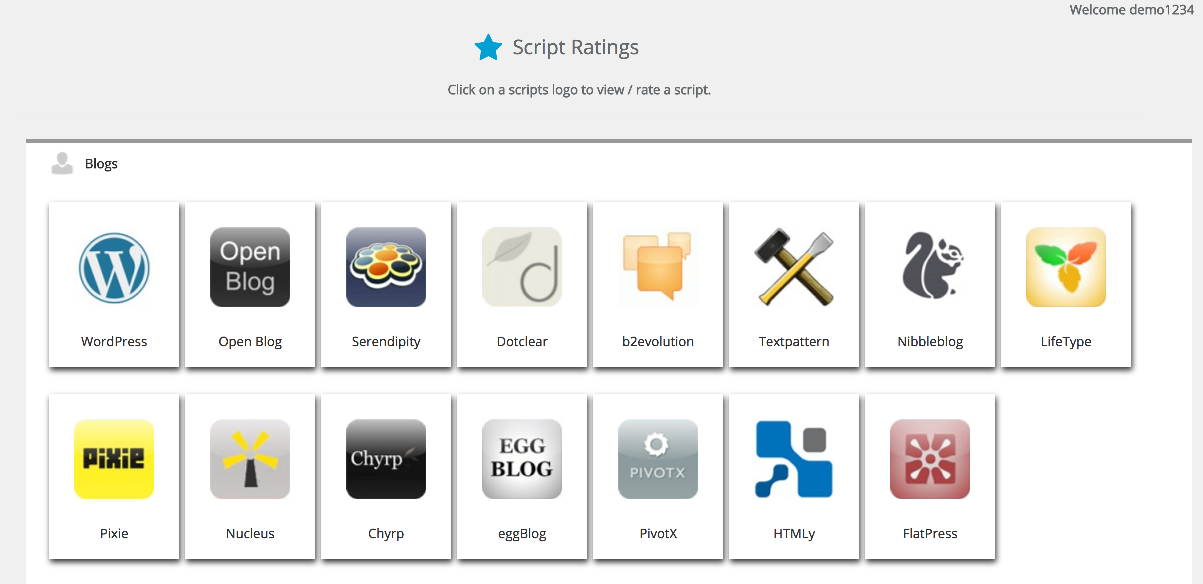Select the Serendipity script logo

pyautogui.click(x=386, y=267)
